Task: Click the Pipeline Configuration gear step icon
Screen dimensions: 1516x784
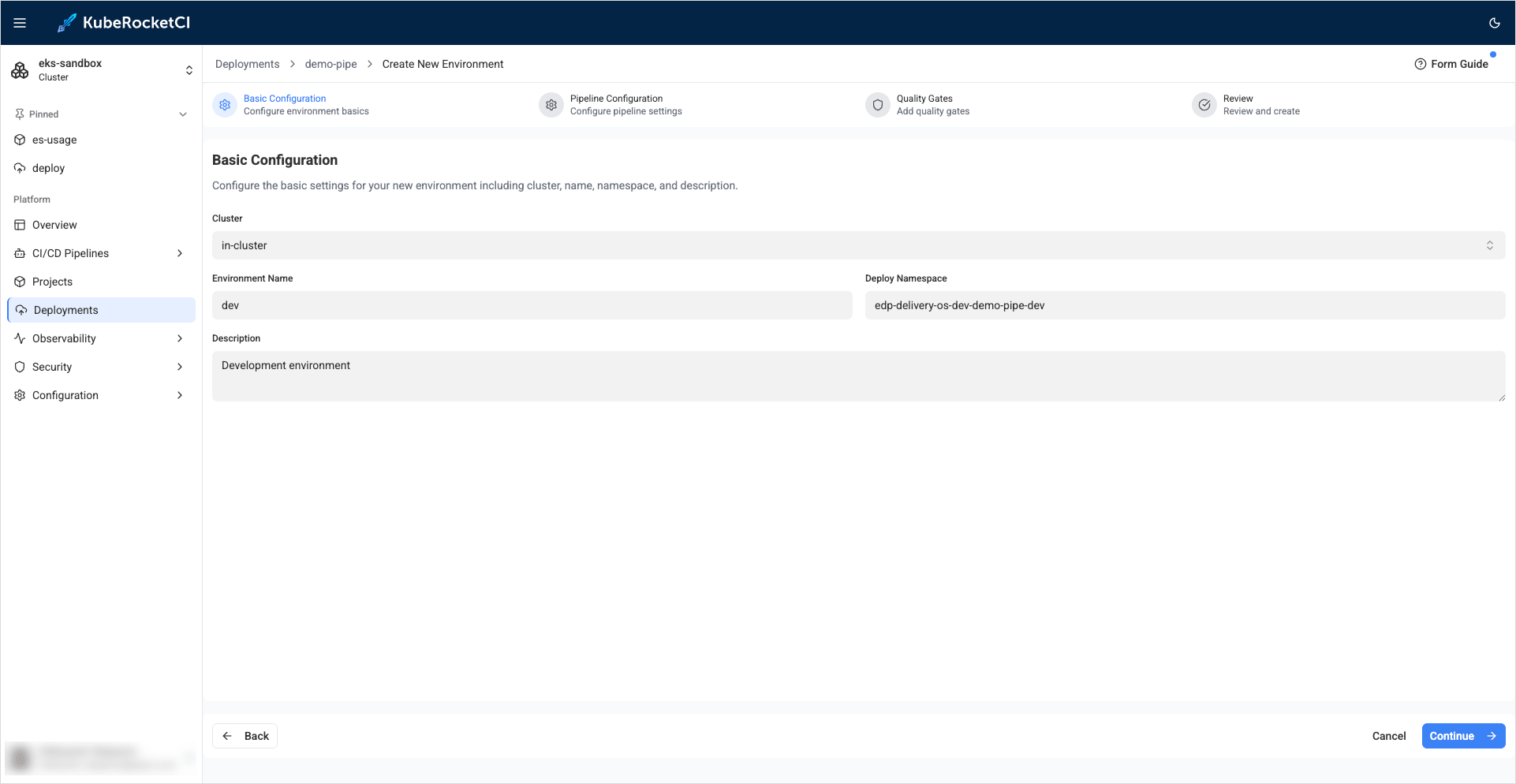Action: 551,105
